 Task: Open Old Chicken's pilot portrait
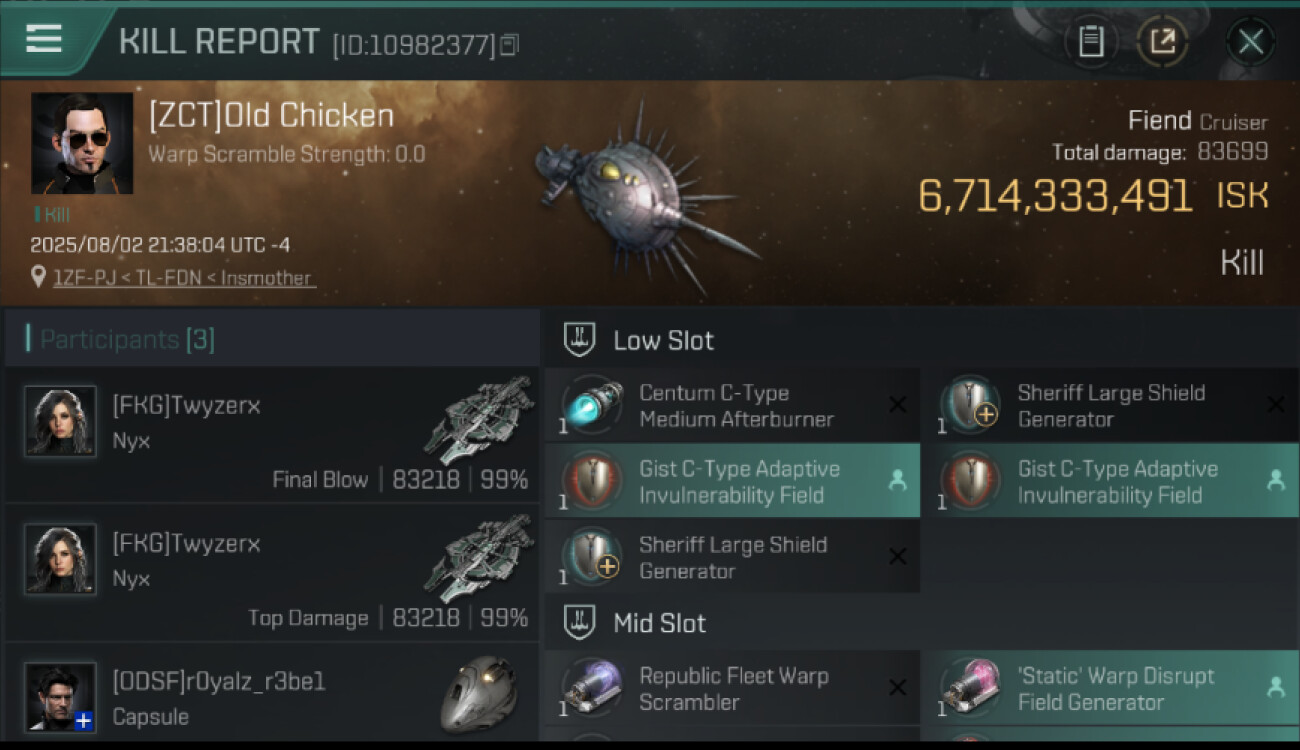click(82, 143)
